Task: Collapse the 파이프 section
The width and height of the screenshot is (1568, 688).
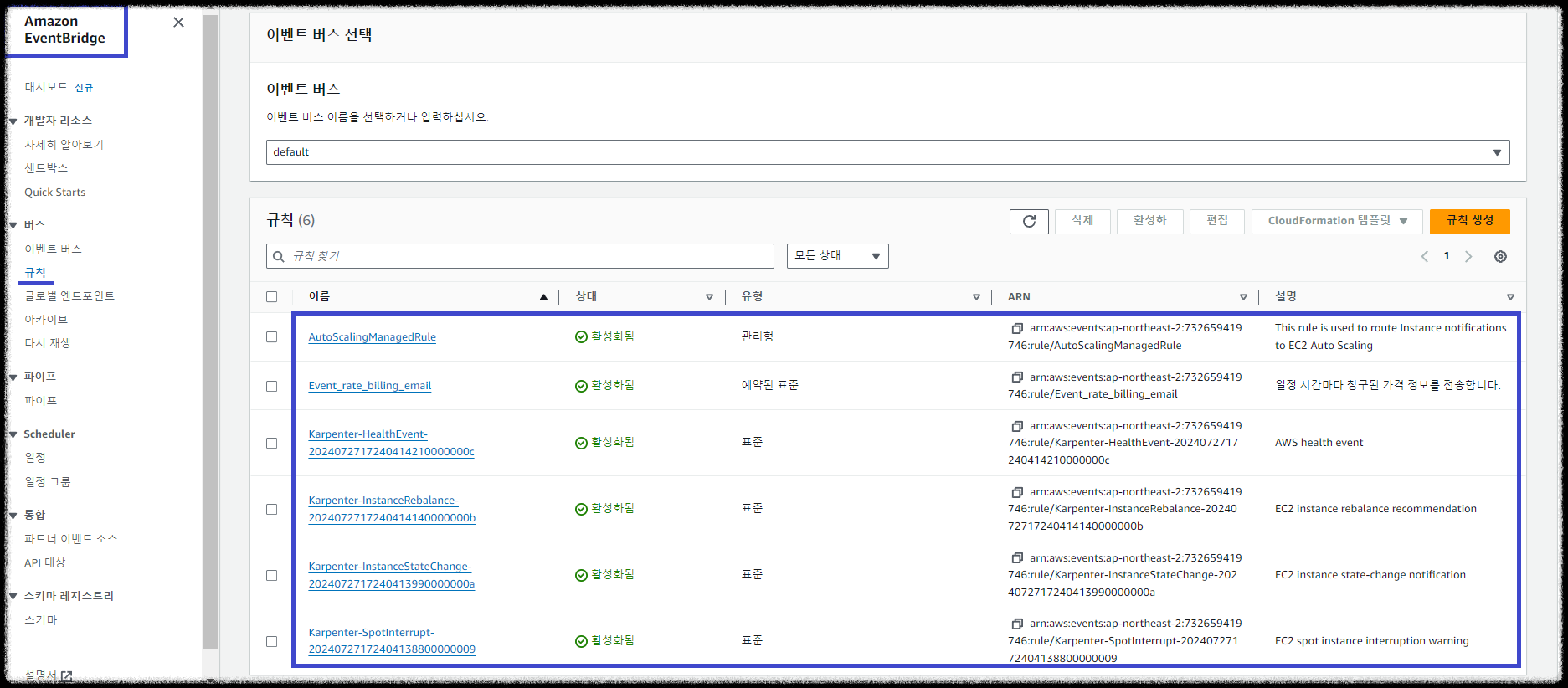Action: [x=13, y=377]
